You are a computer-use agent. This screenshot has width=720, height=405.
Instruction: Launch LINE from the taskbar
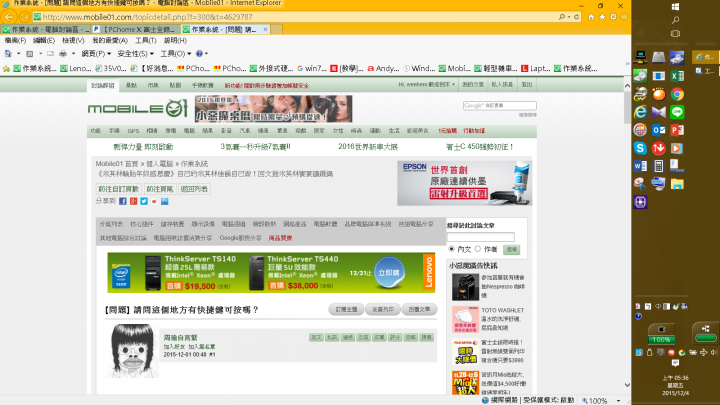click(677, 112)
